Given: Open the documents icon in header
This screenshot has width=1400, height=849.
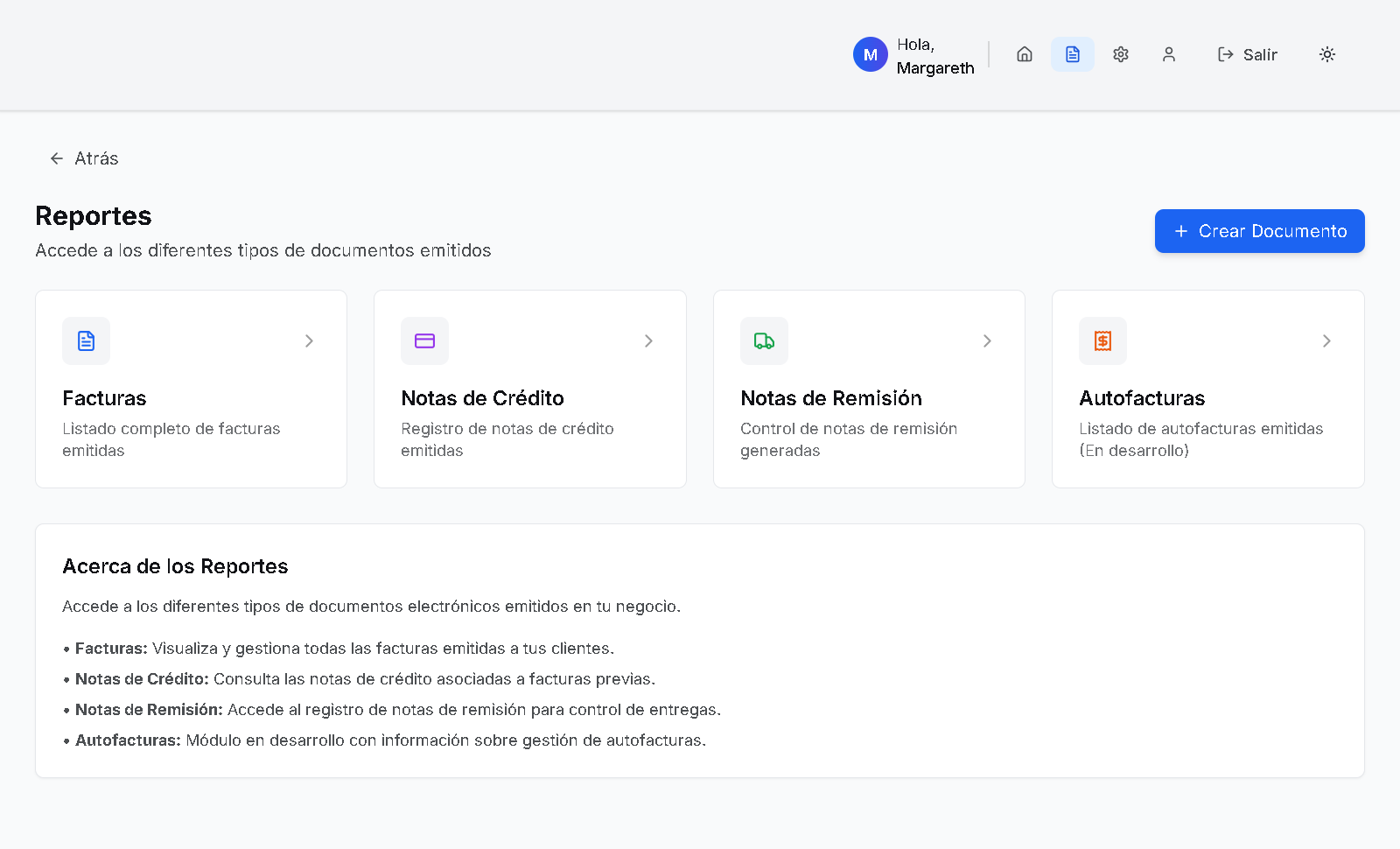Looking at the screenshot, I should pyautogui.click(x=1073, y=54).
